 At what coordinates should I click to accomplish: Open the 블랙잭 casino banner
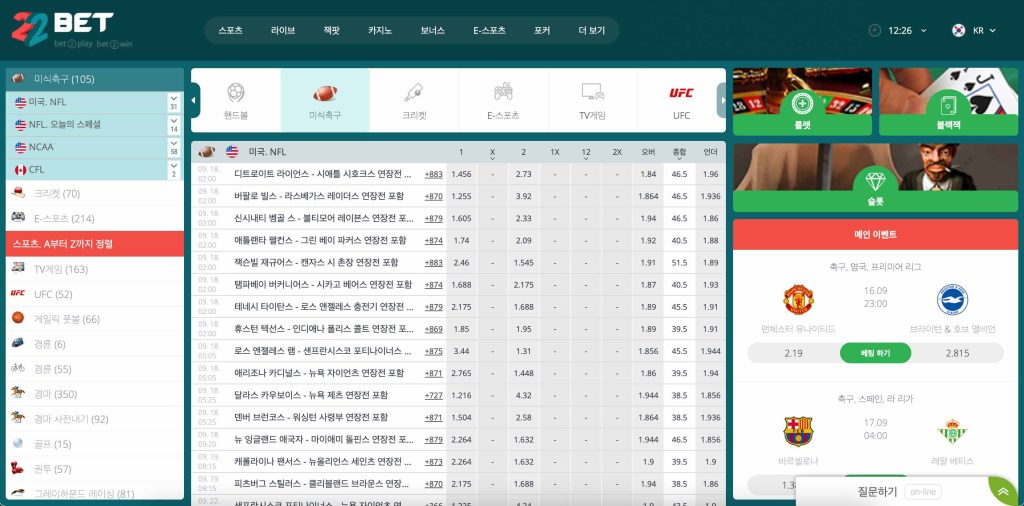tap(948, 101)
